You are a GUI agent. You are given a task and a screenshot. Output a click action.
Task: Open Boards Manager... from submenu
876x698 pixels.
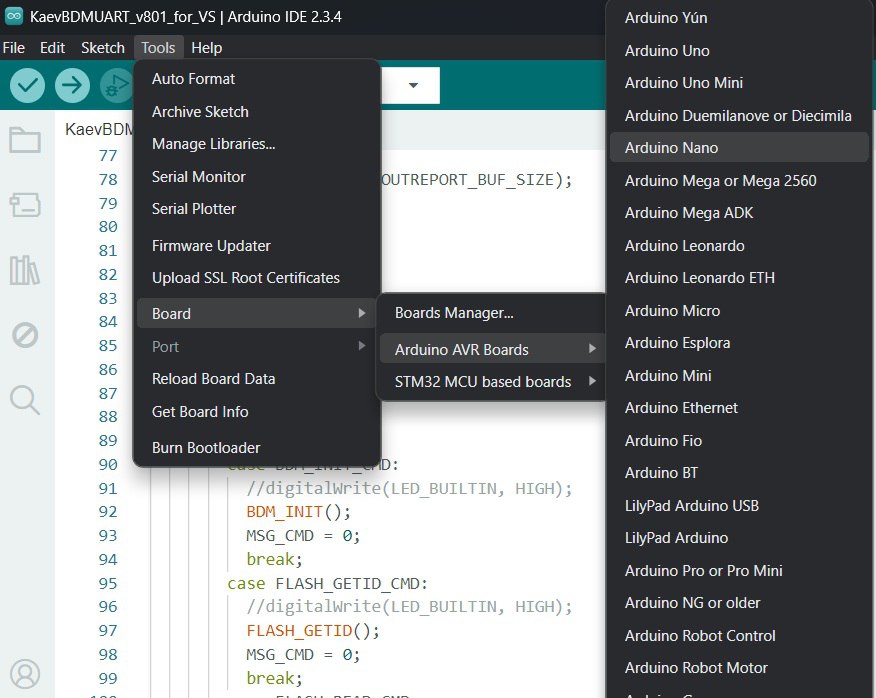[x=492, y=313]
